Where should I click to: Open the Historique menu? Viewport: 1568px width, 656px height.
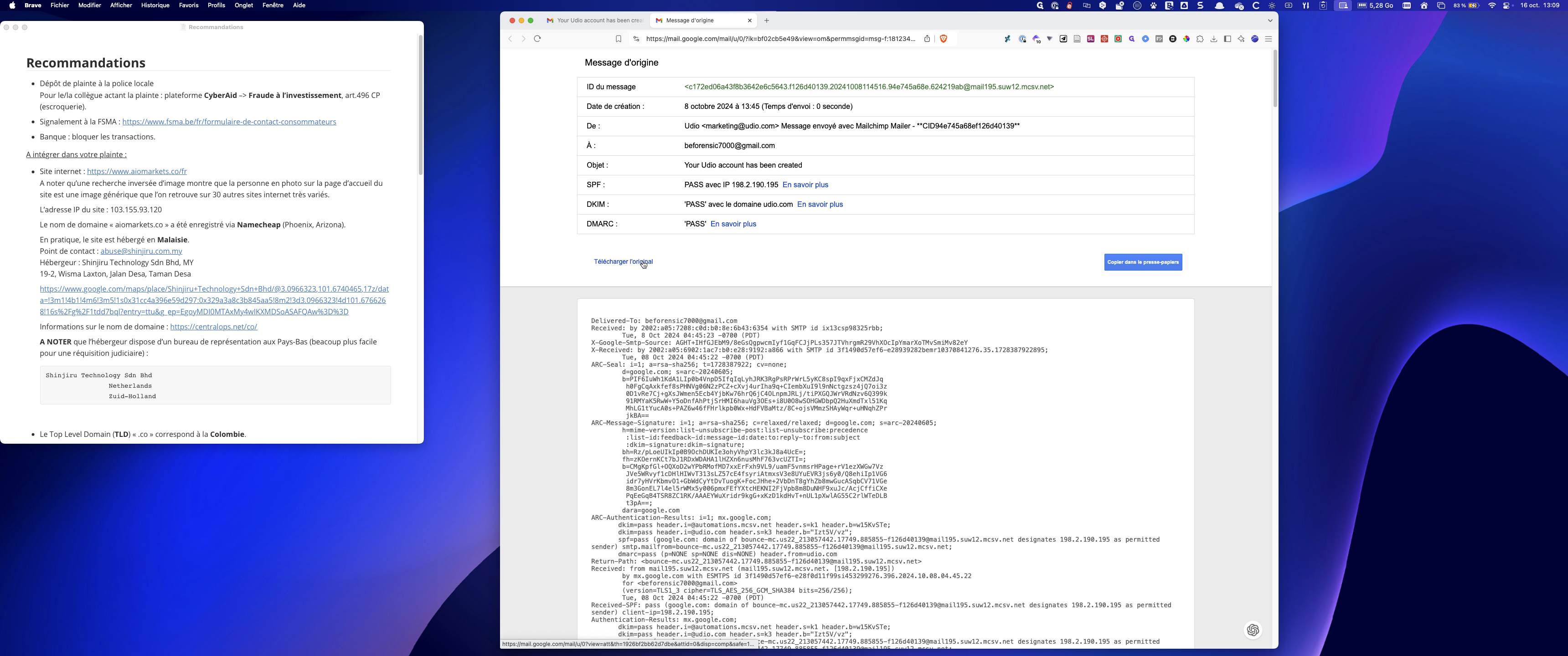click(x=155, y=5)
